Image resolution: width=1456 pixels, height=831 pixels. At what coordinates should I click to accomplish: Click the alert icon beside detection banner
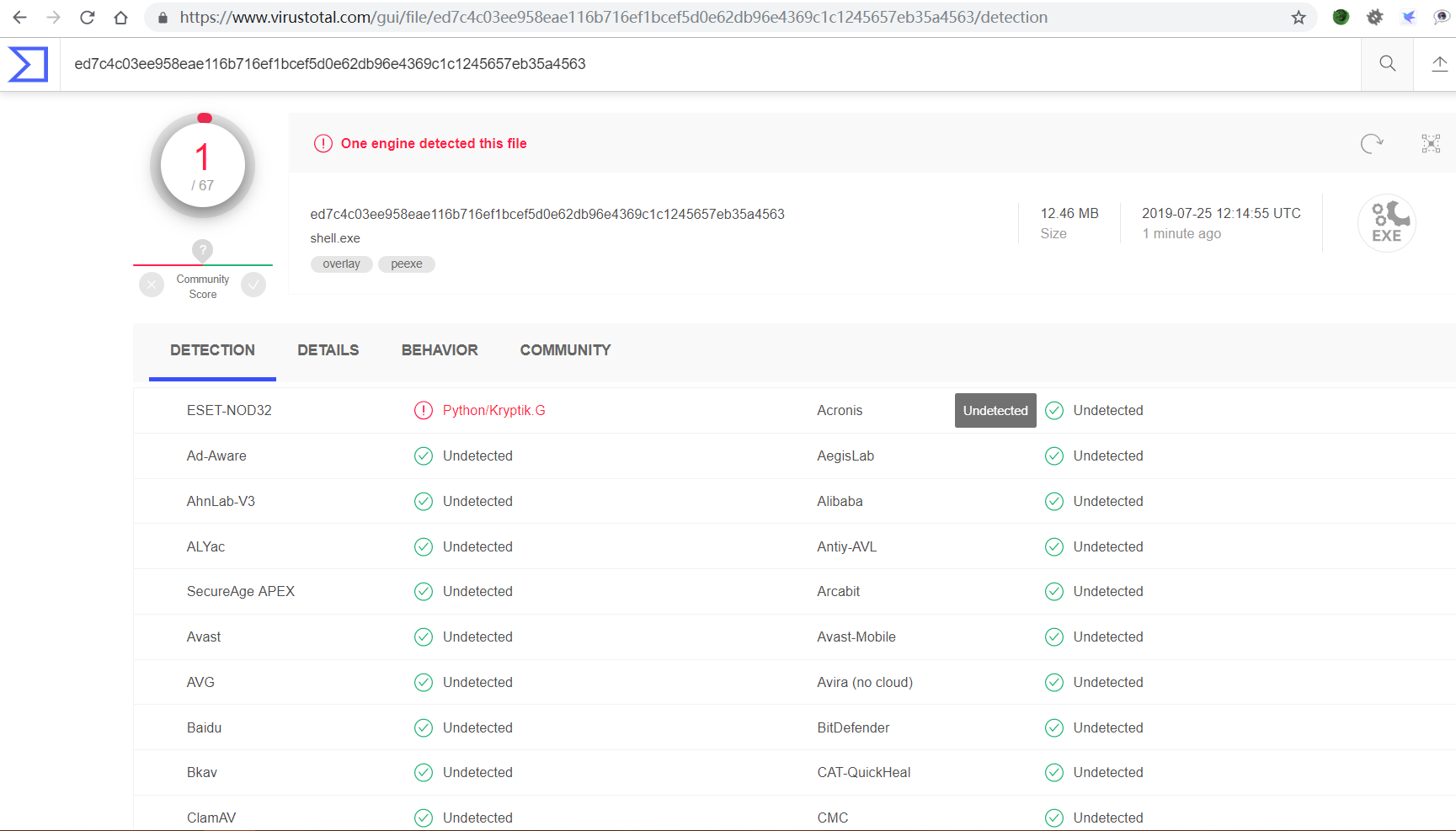[323, 143]
